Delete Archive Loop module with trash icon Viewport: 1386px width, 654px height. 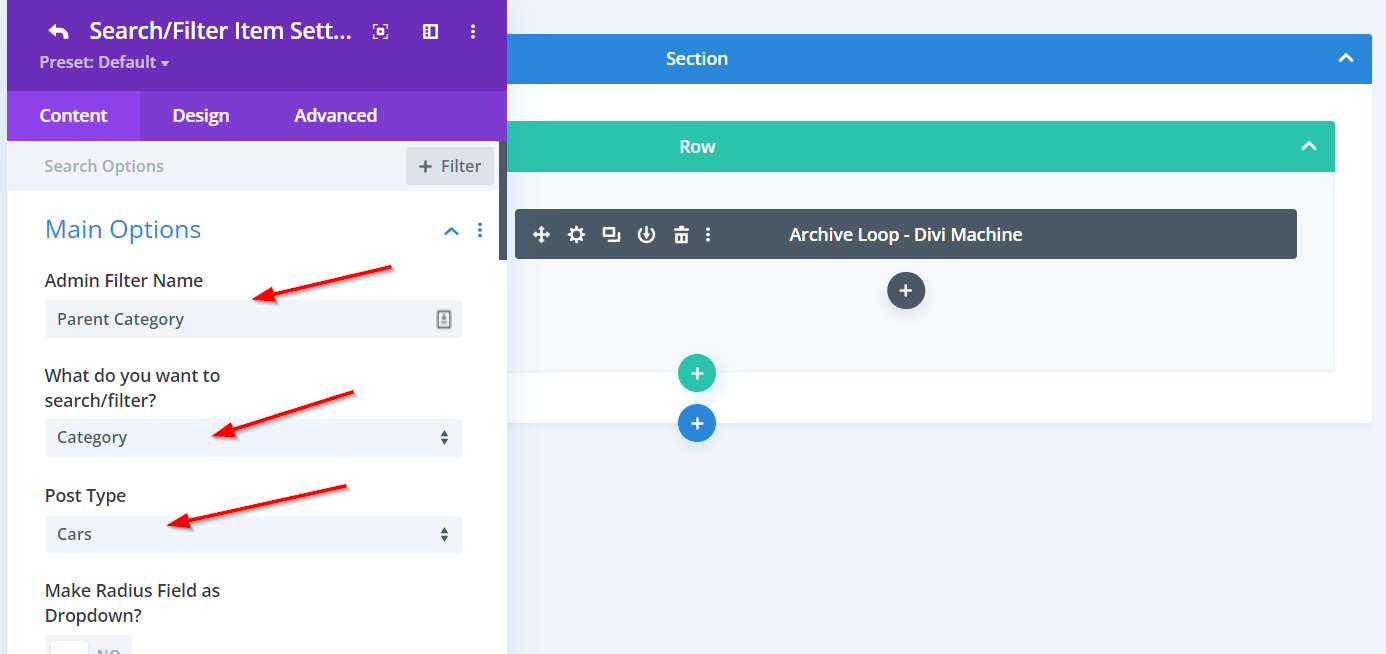click(681, 235)
